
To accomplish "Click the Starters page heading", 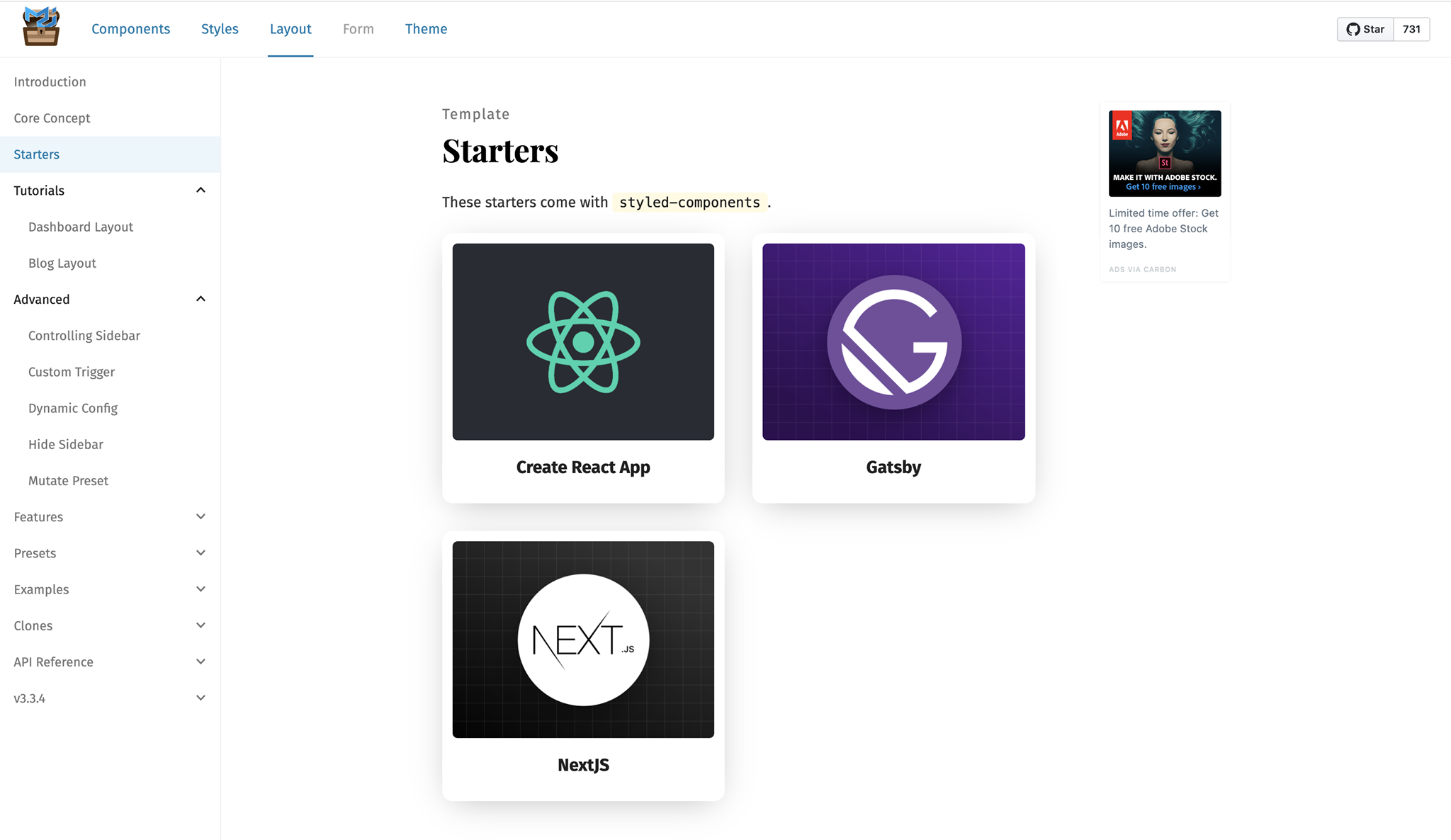I will point(500,151).
